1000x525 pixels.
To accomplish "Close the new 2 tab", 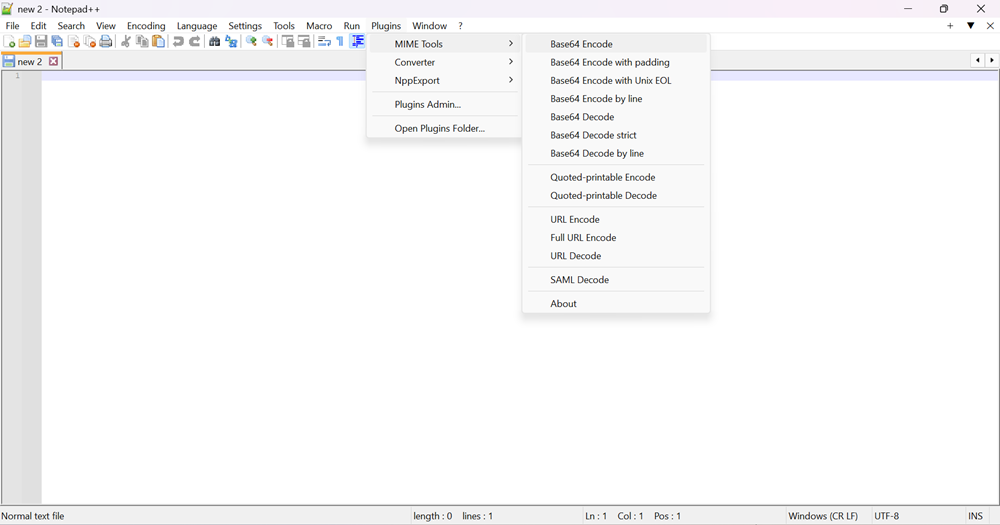I will click(54, 62).
